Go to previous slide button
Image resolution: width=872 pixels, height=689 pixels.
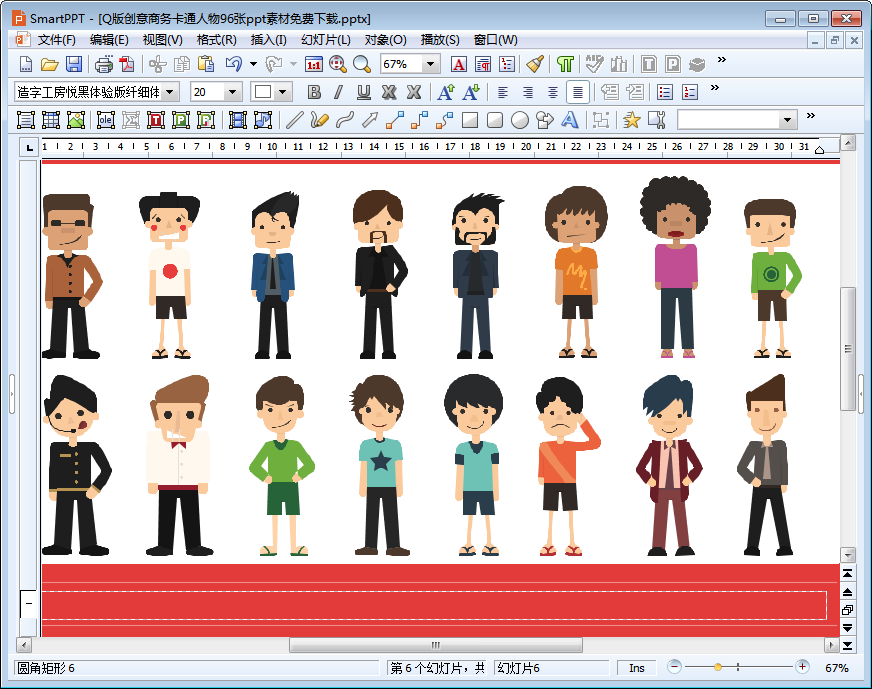847,592
